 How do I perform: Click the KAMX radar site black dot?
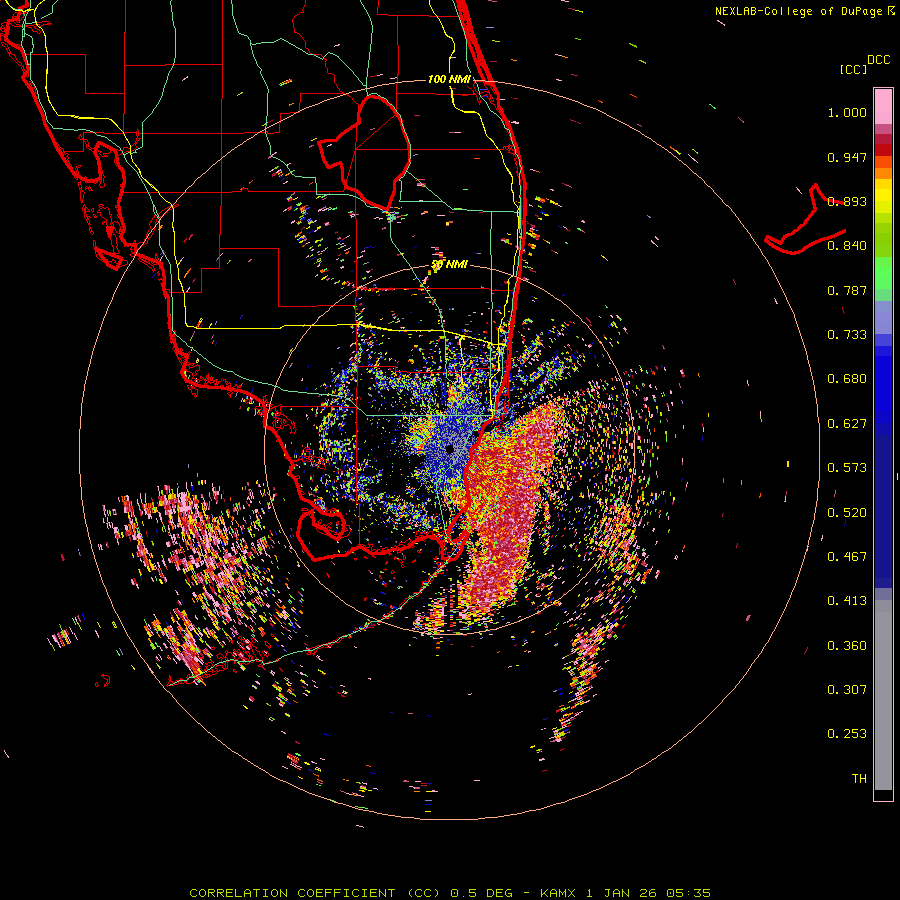click(450, 449)
